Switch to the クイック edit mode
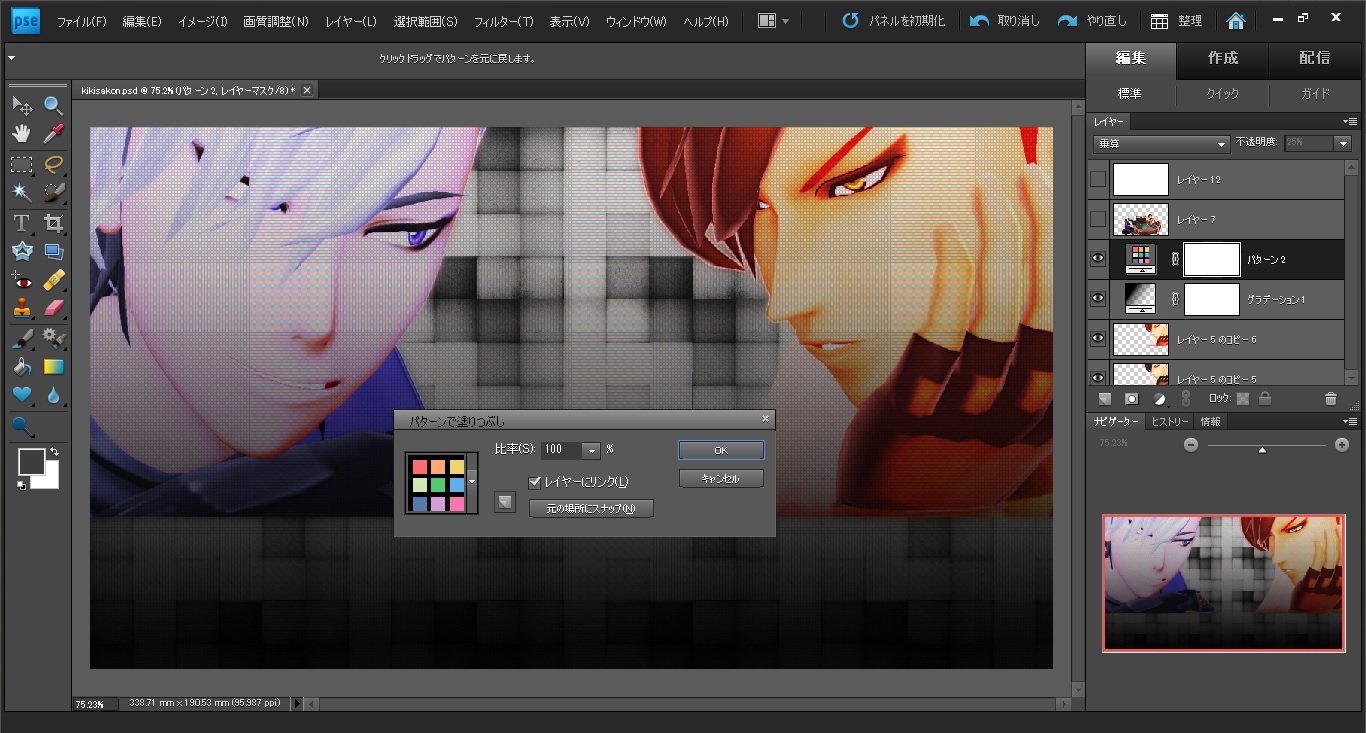The width and height of the screenshot is (1366, 733). click(x=1223, y=94)
